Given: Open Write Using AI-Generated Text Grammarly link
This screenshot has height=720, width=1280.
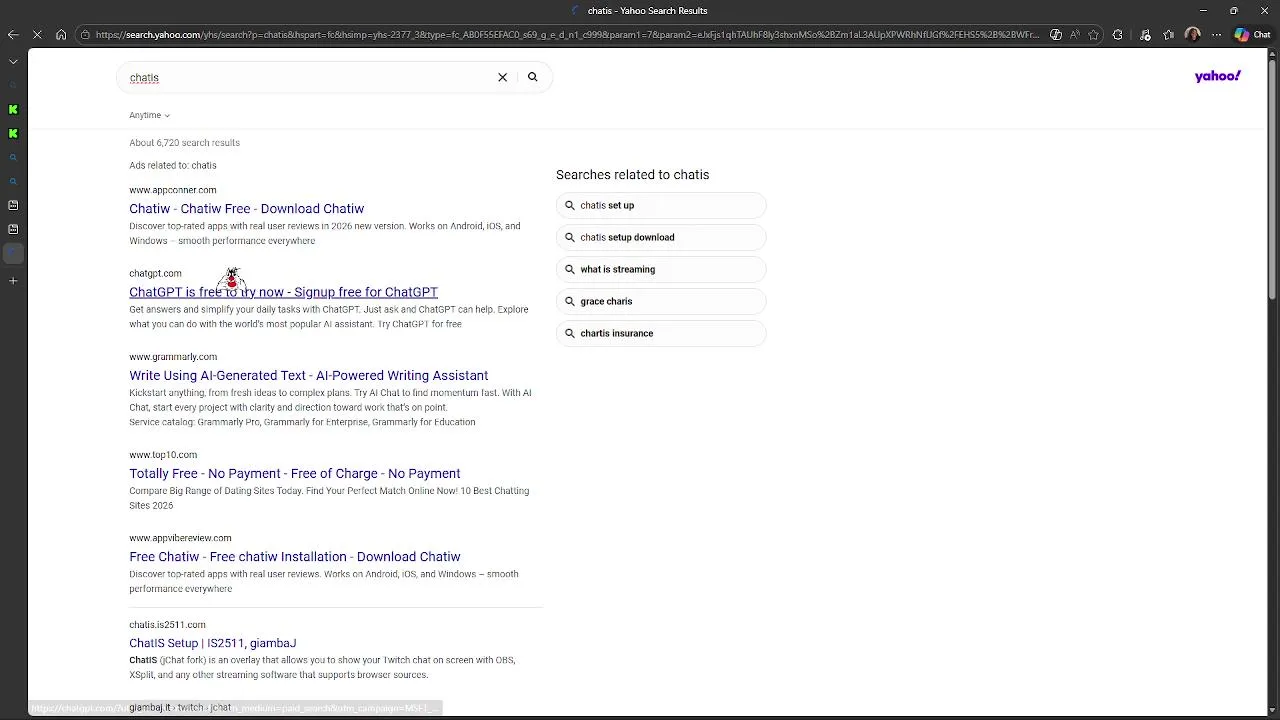Looking at the screenshot, I should [308, 376].
